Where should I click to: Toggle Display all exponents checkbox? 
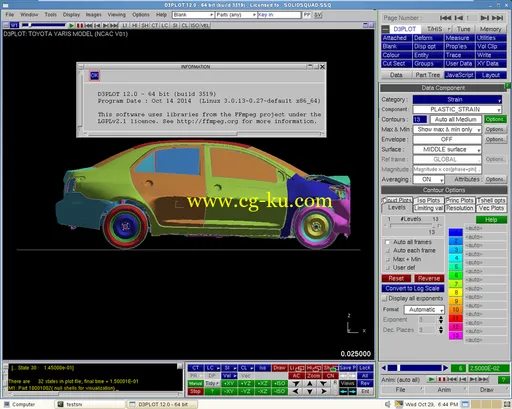point(385,298)
